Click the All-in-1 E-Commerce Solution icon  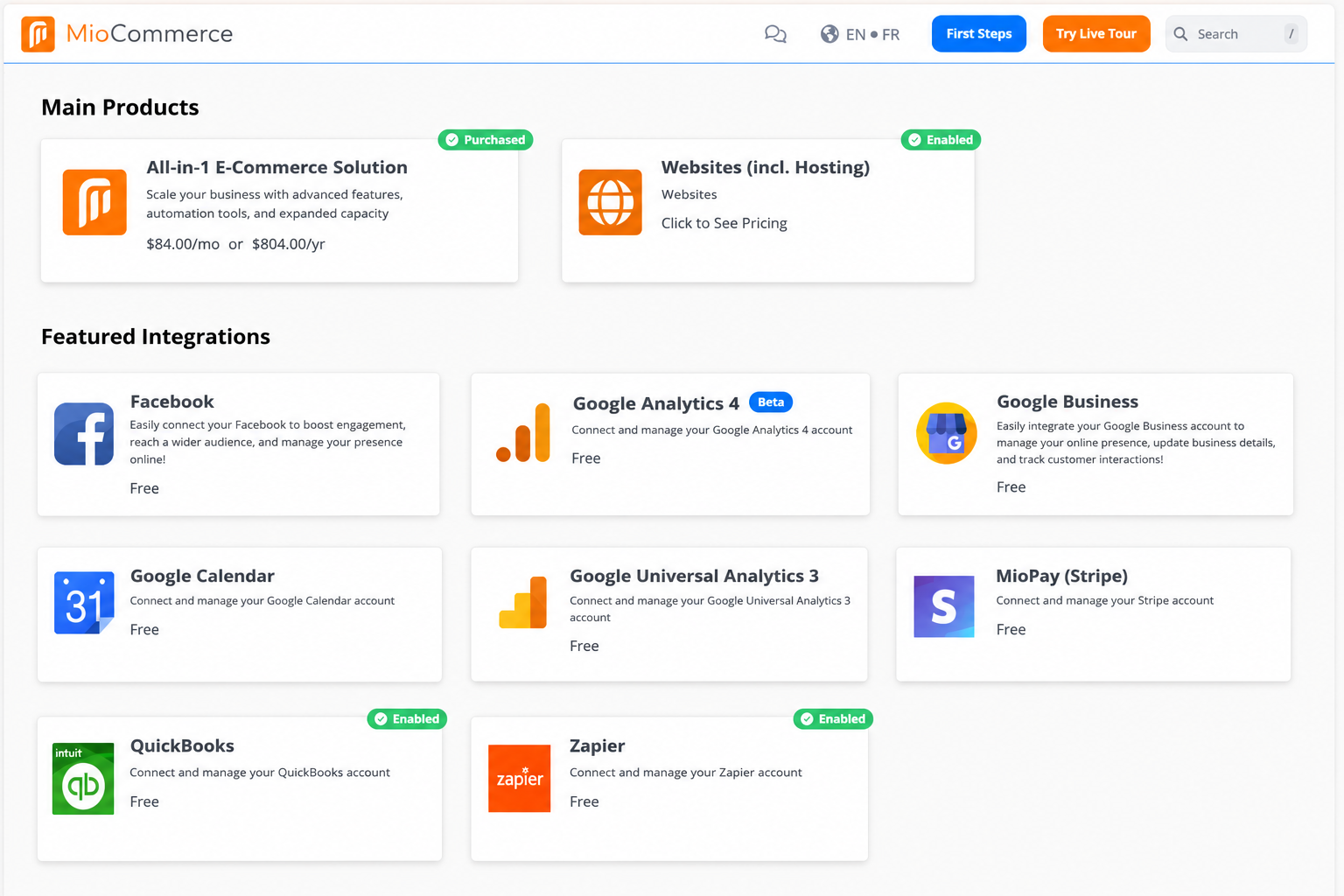[x=94, y=202]
